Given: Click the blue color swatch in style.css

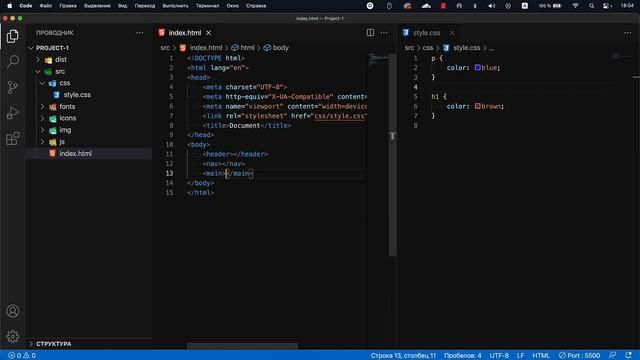Looking at the screenshot, I should click(477, 67).
